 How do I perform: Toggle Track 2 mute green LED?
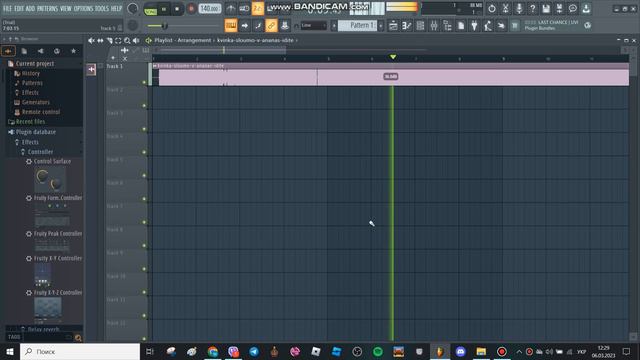tap(144, 106)
